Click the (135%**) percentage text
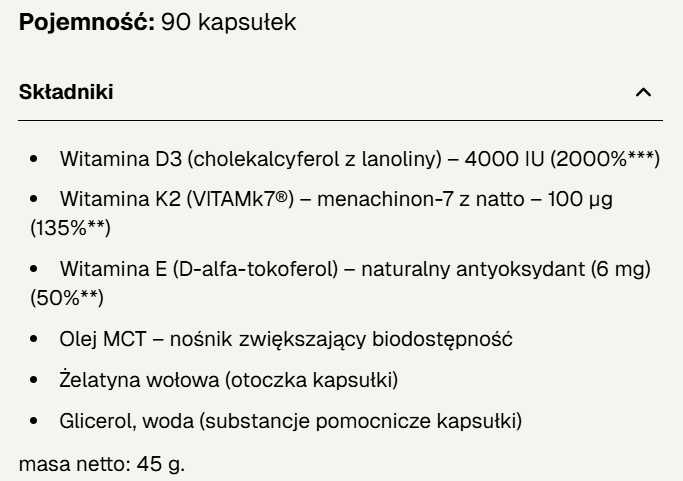683x481 pixels. pyautogui.click(x=71, y=229)
